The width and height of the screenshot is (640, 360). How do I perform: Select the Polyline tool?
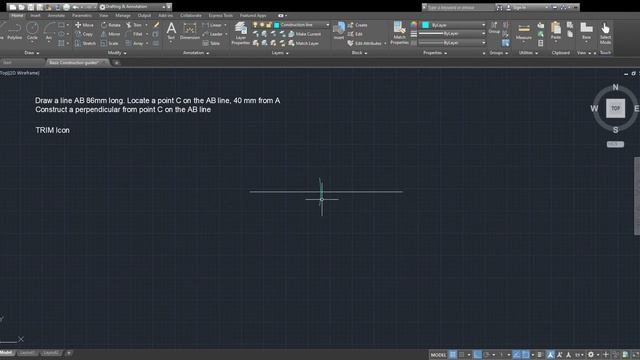coord(15,31)
